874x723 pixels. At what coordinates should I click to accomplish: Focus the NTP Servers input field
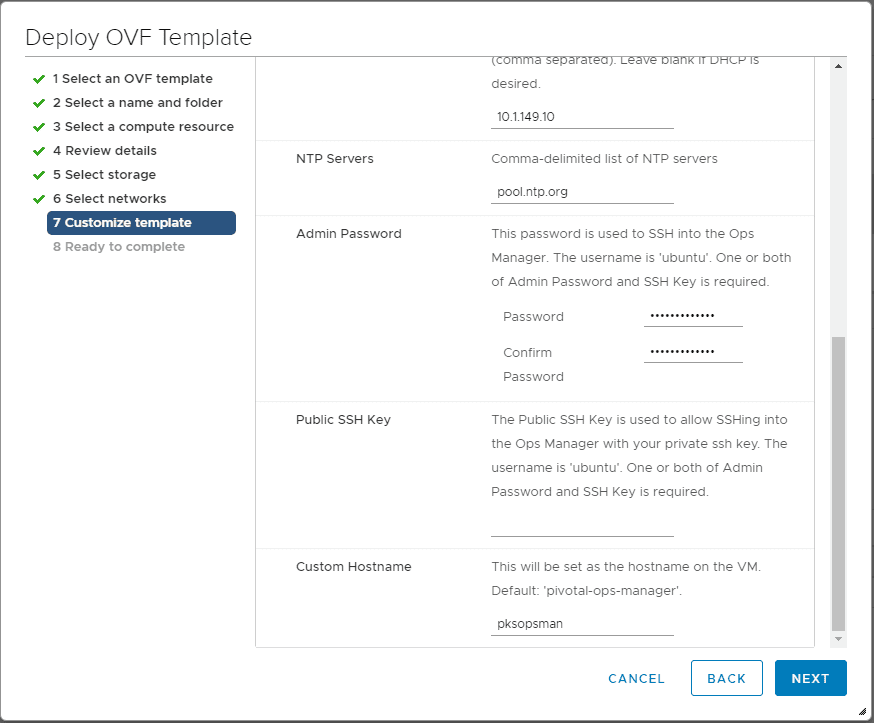[582, 191]
